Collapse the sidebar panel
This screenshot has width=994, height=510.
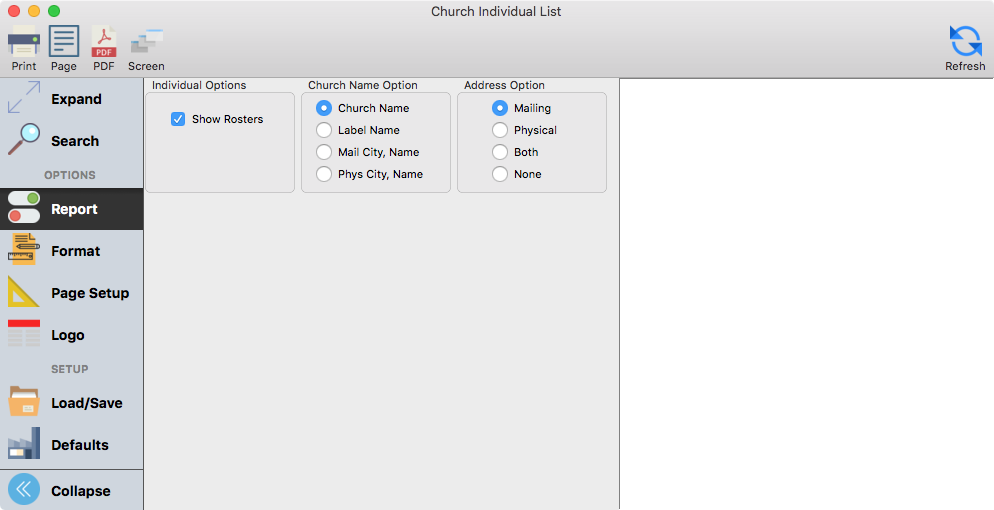click(24, 490)
